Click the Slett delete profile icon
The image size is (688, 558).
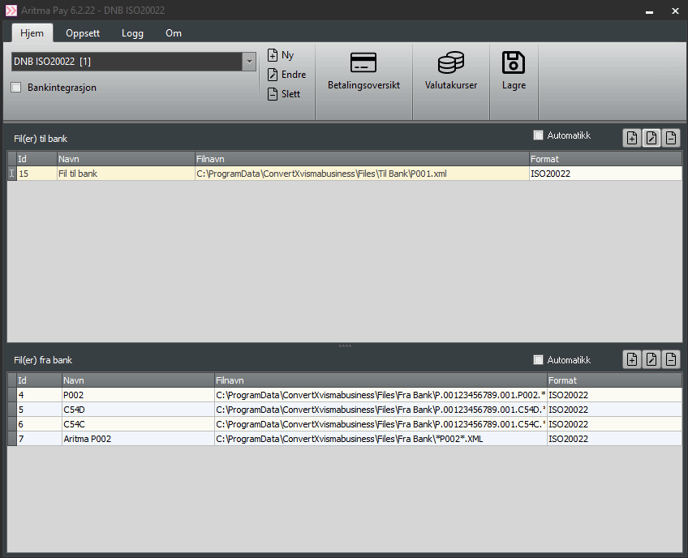273,94
